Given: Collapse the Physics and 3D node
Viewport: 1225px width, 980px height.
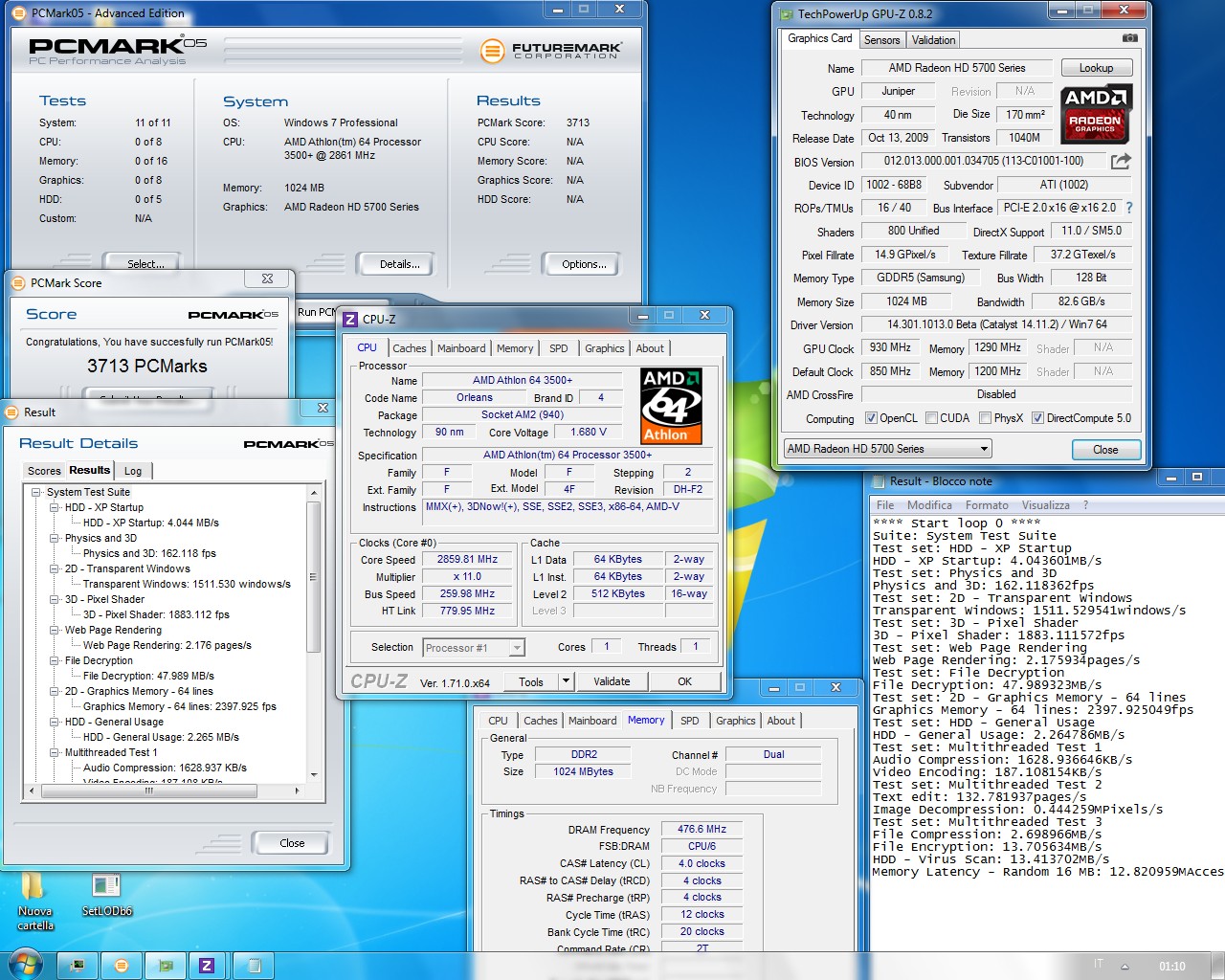Looking at the screenshot, I should (x=55, y=538).
